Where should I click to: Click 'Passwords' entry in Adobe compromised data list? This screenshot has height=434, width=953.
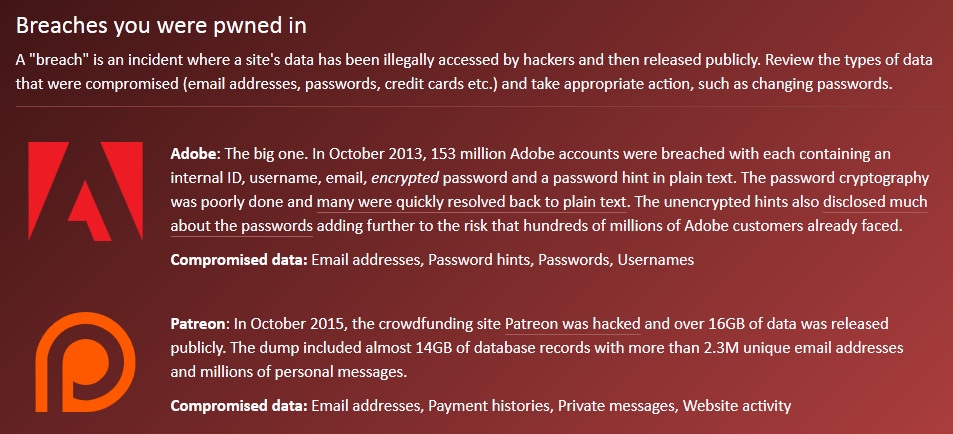point(574,260)
